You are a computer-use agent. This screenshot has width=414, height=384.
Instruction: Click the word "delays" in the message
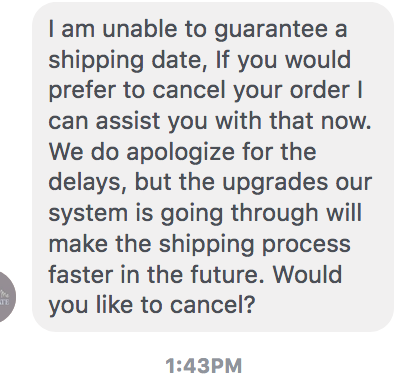pos(85,183)
